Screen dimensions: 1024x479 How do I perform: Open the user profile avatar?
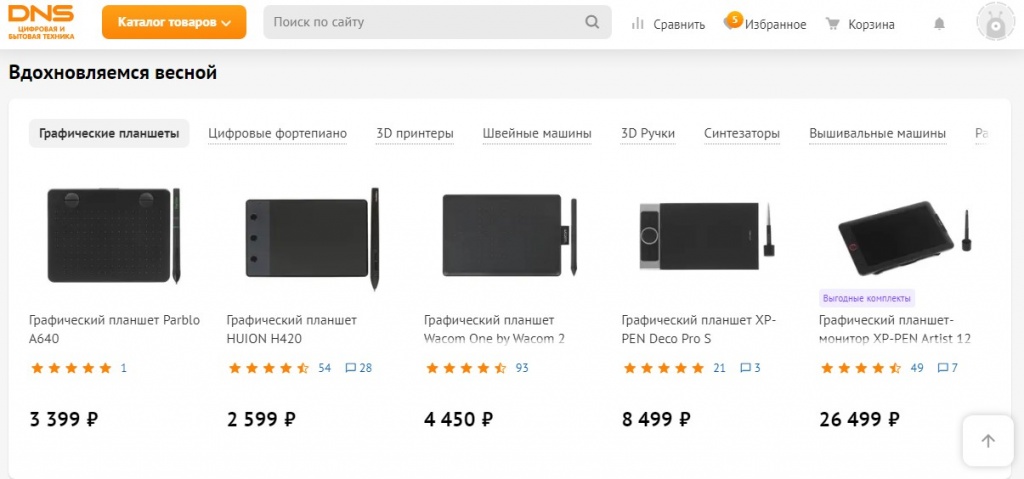pos(995,24)
